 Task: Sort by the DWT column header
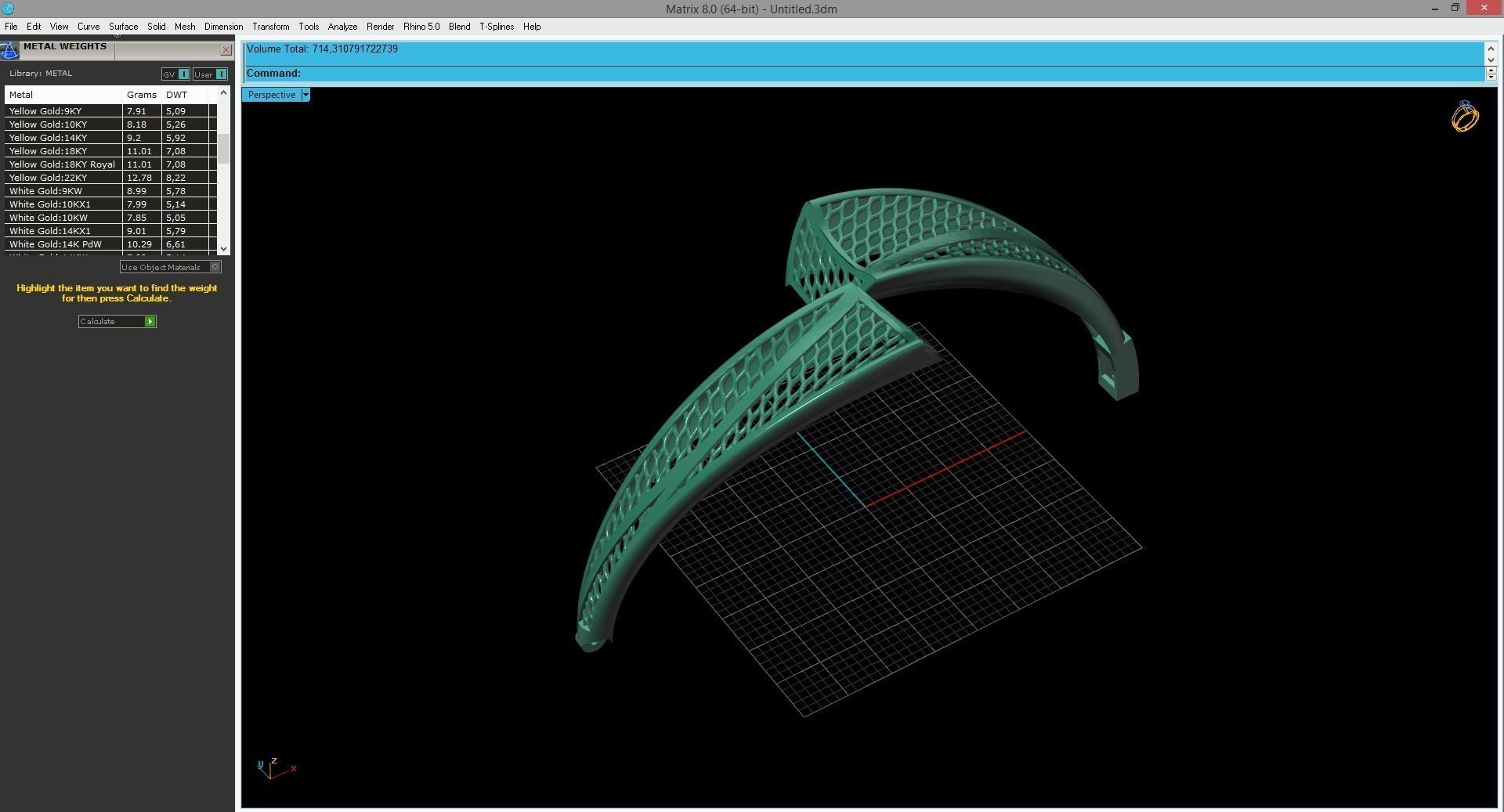185,95
